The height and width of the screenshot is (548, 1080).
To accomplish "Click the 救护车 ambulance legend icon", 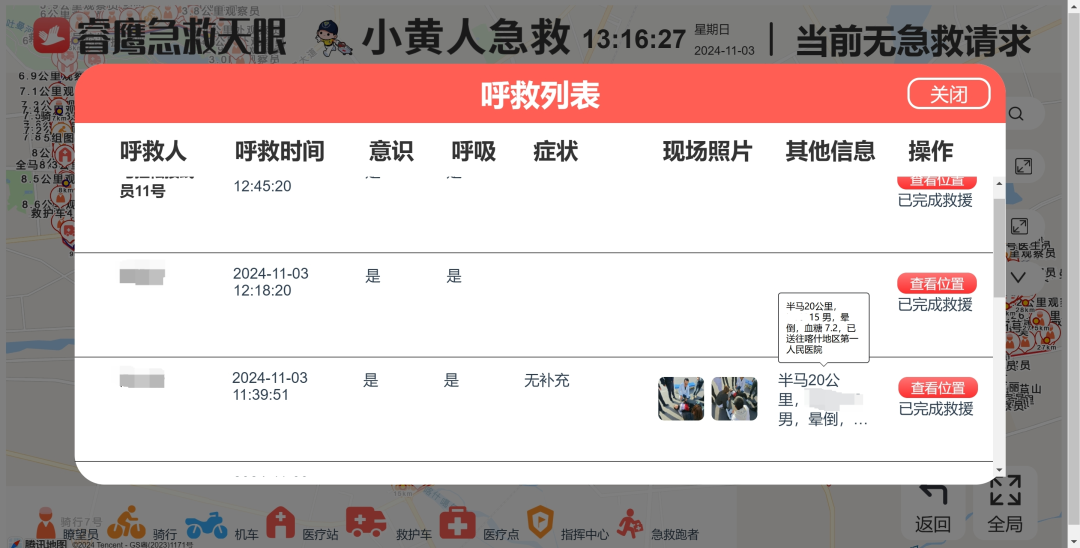I will (366, 523).
